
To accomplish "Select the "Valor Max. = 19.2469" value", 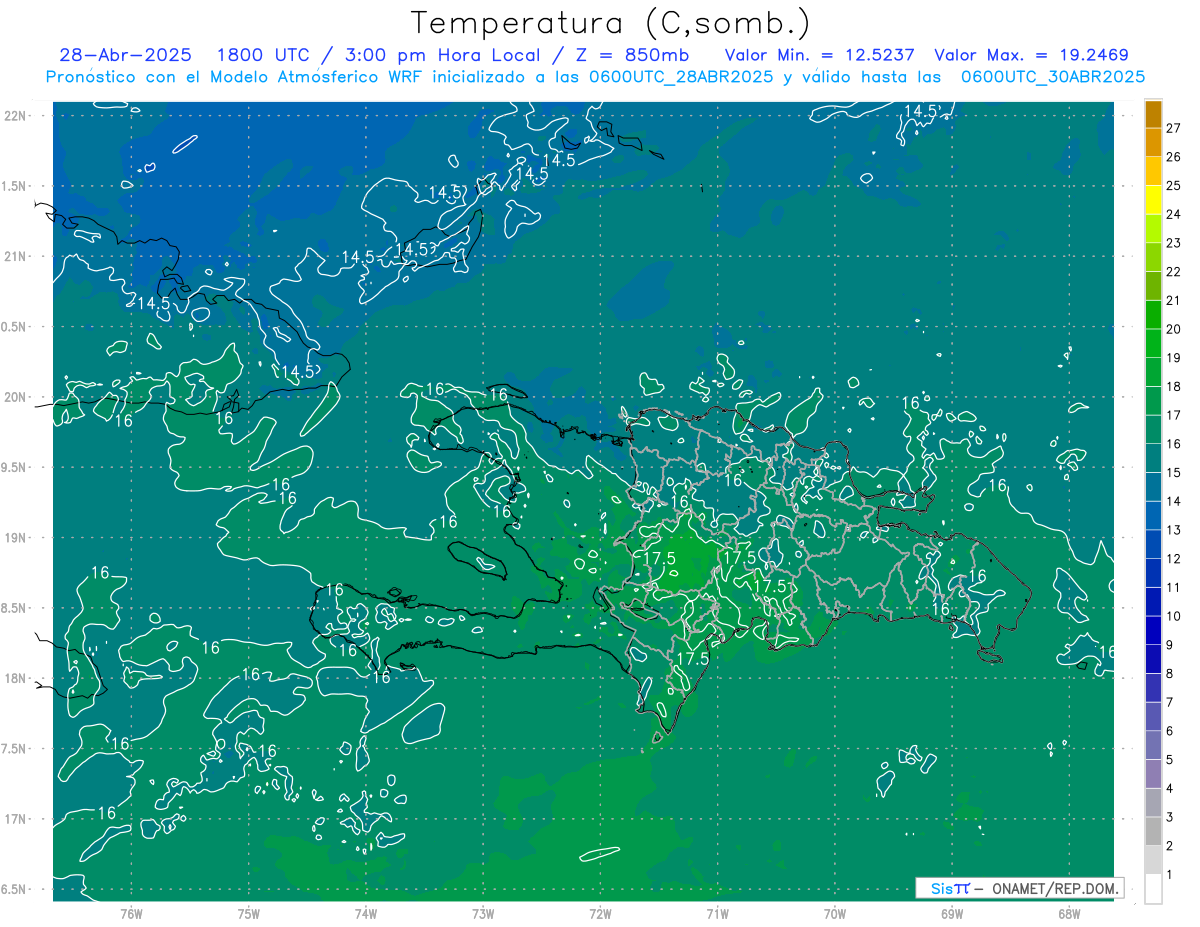I will [x=1031, y=55].
